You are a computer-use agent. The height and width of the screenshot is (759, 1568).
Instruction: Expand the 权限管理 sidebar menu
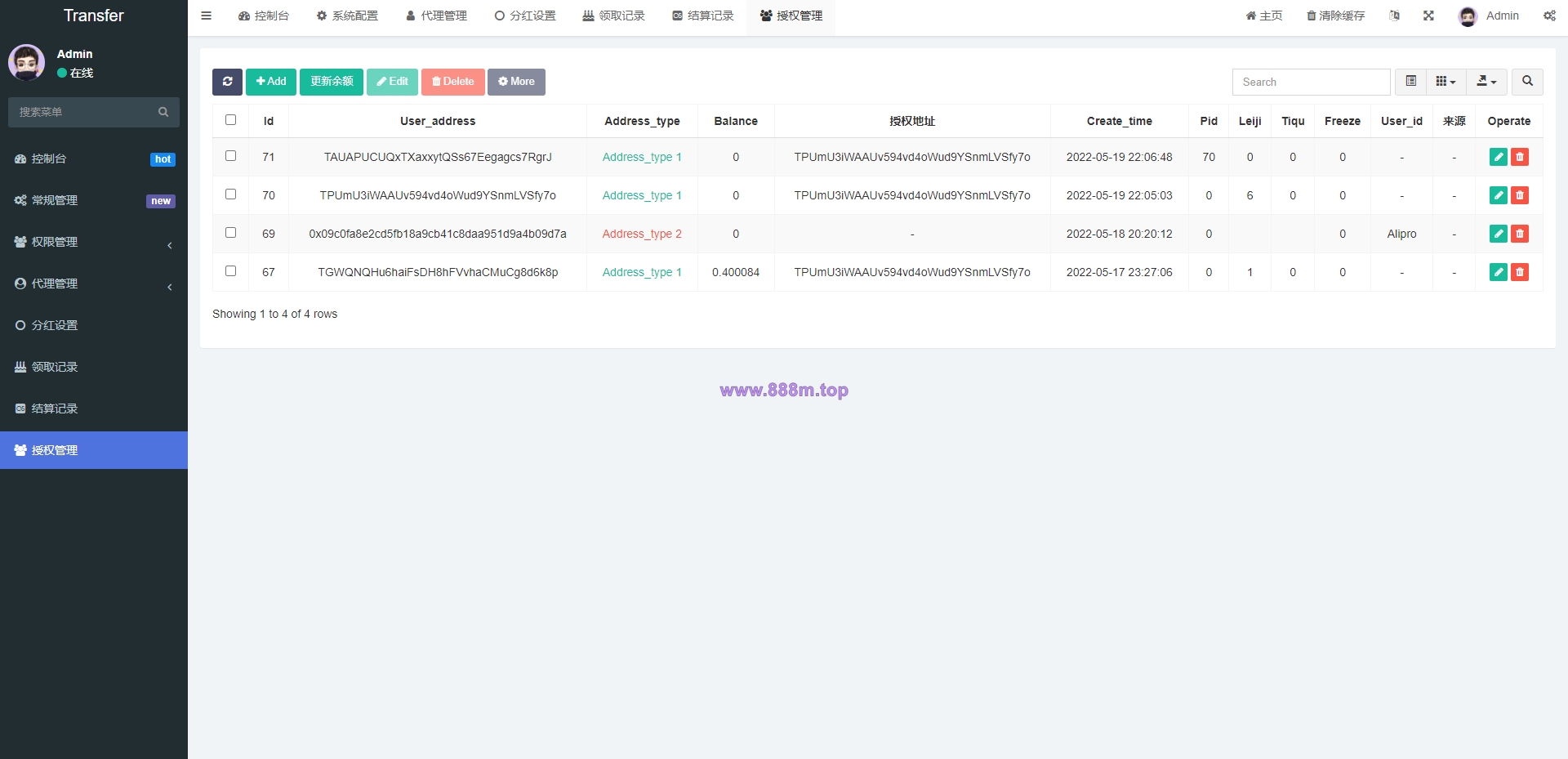point(94,242)
